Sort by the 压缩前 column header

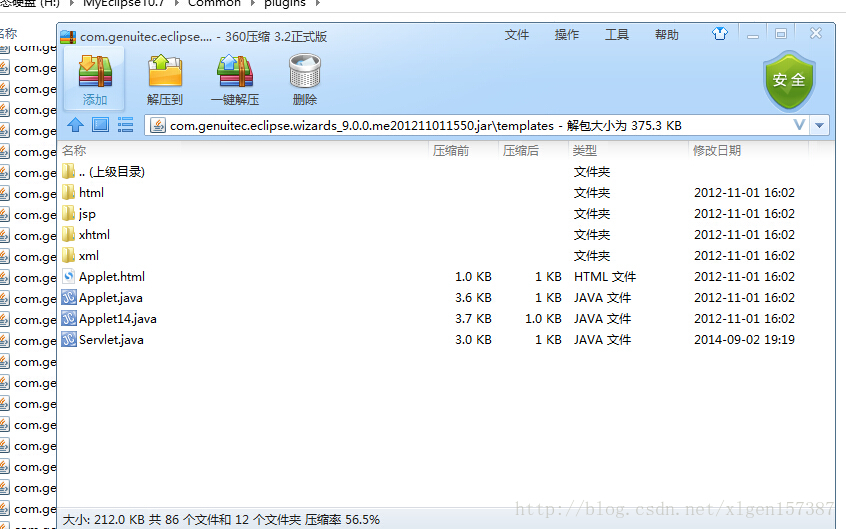[x=463, y=151]
